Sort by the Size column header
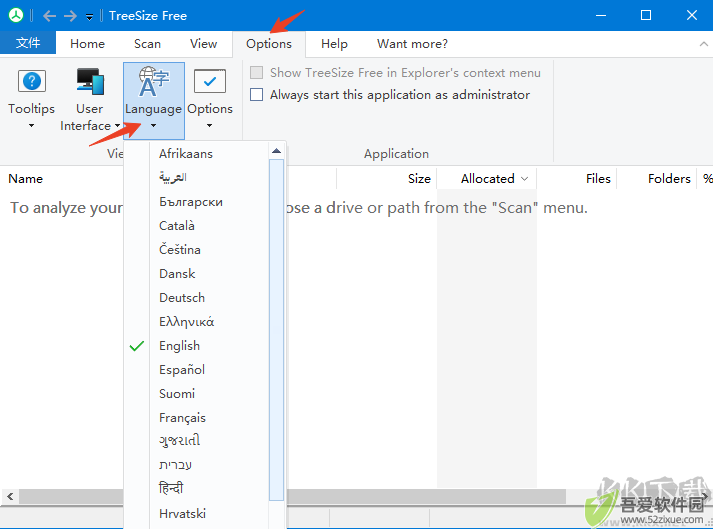 (419, 179)
